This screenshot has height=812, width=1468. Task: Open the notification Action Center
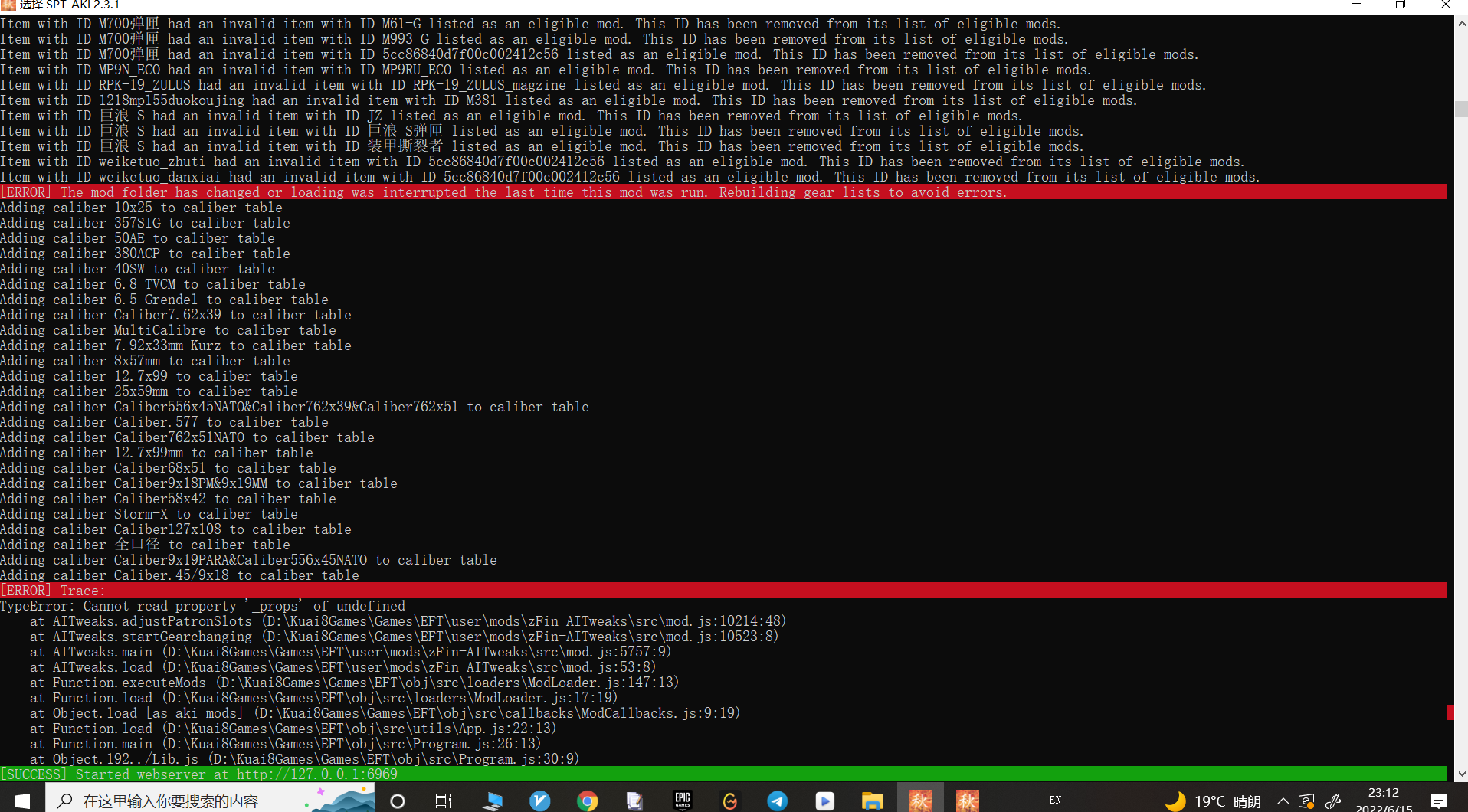[1439, 801]
